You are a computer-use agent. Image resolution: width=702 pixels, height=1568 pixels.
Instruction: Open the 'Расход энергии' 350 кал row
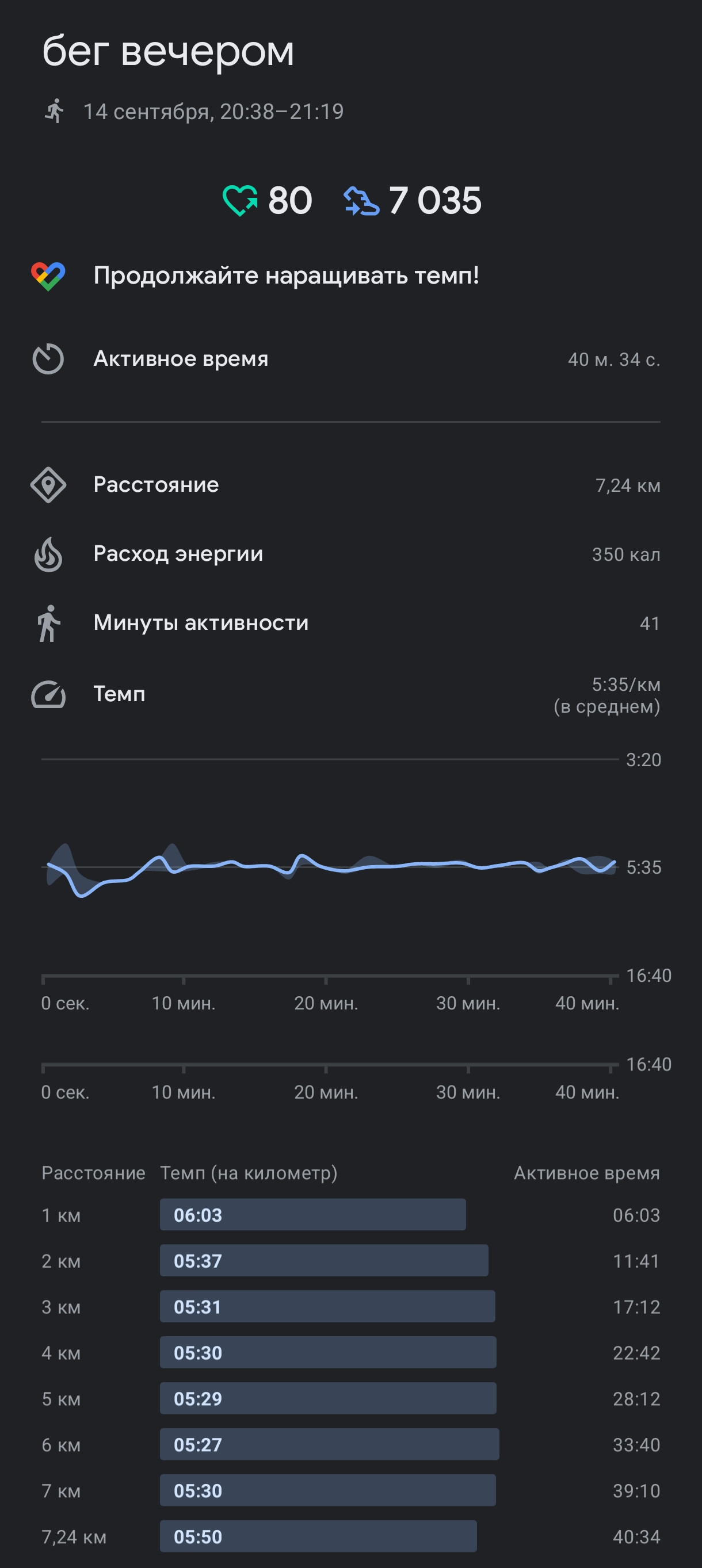pos(350,554)
